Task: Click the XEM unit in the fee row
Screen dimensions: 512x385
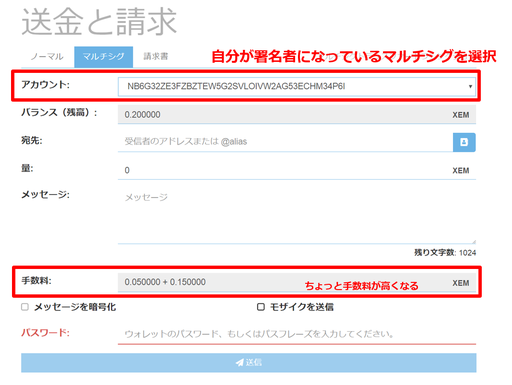Action: (461, 283)
